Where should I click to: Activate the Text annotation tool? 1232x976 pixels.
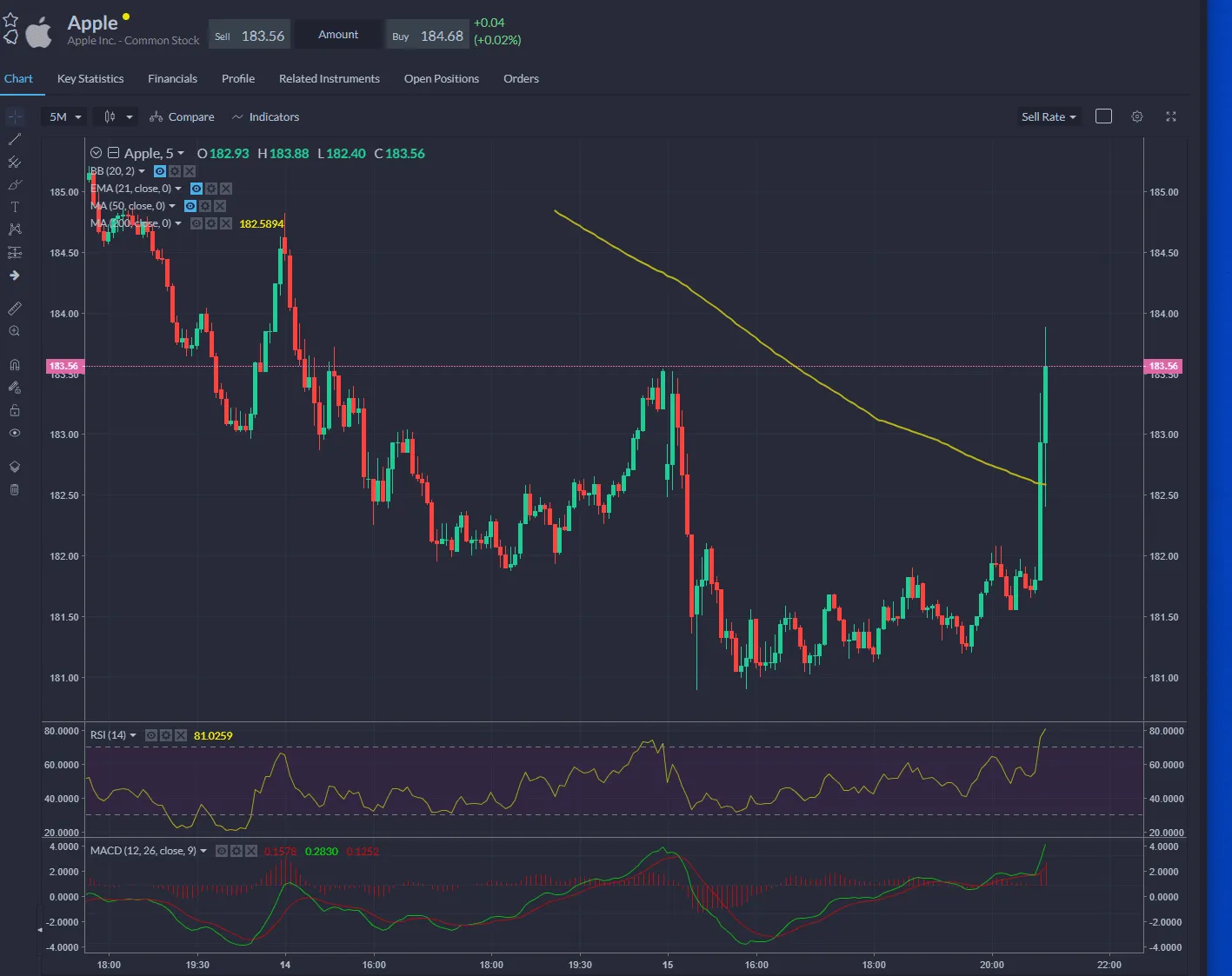click(x=14, y=207)
